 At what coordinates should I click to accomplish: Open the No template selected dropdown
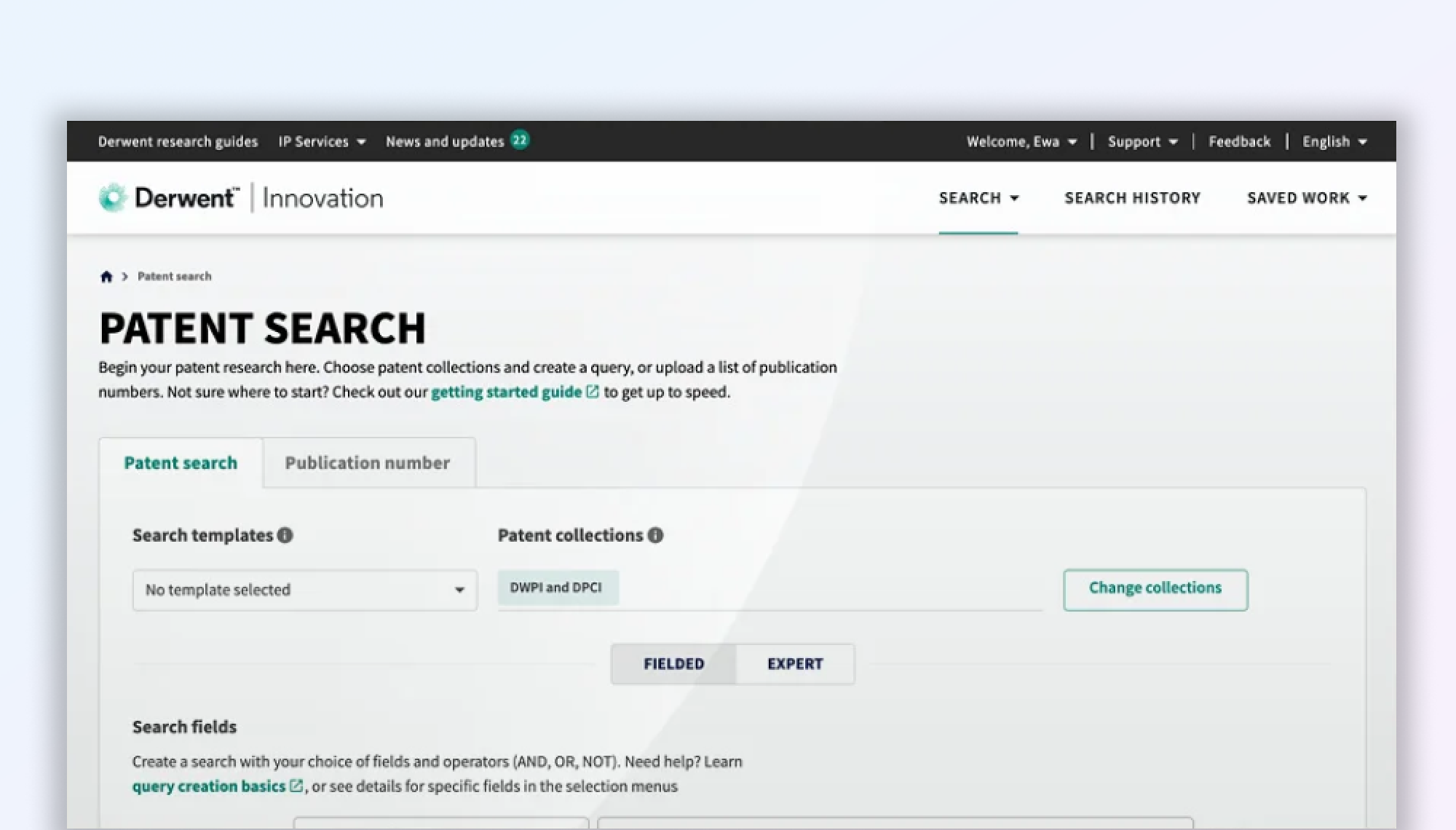304,590
